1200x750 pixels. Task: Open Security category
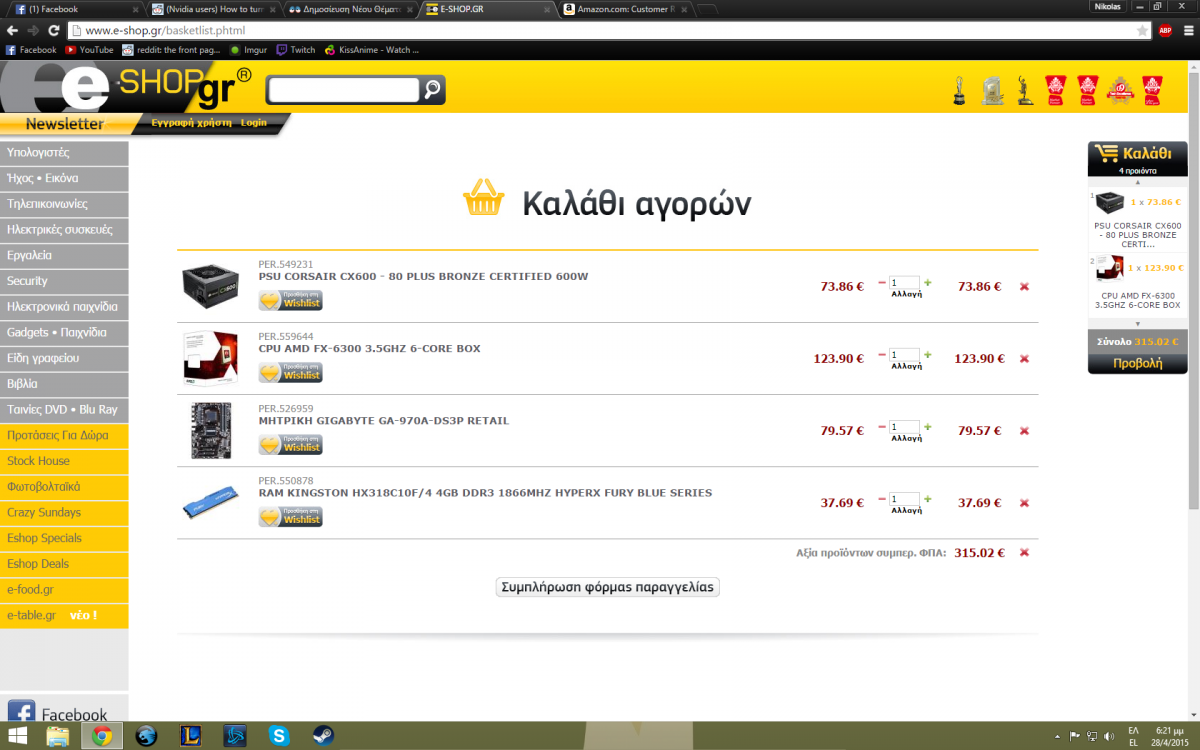(x=64, y=281)
